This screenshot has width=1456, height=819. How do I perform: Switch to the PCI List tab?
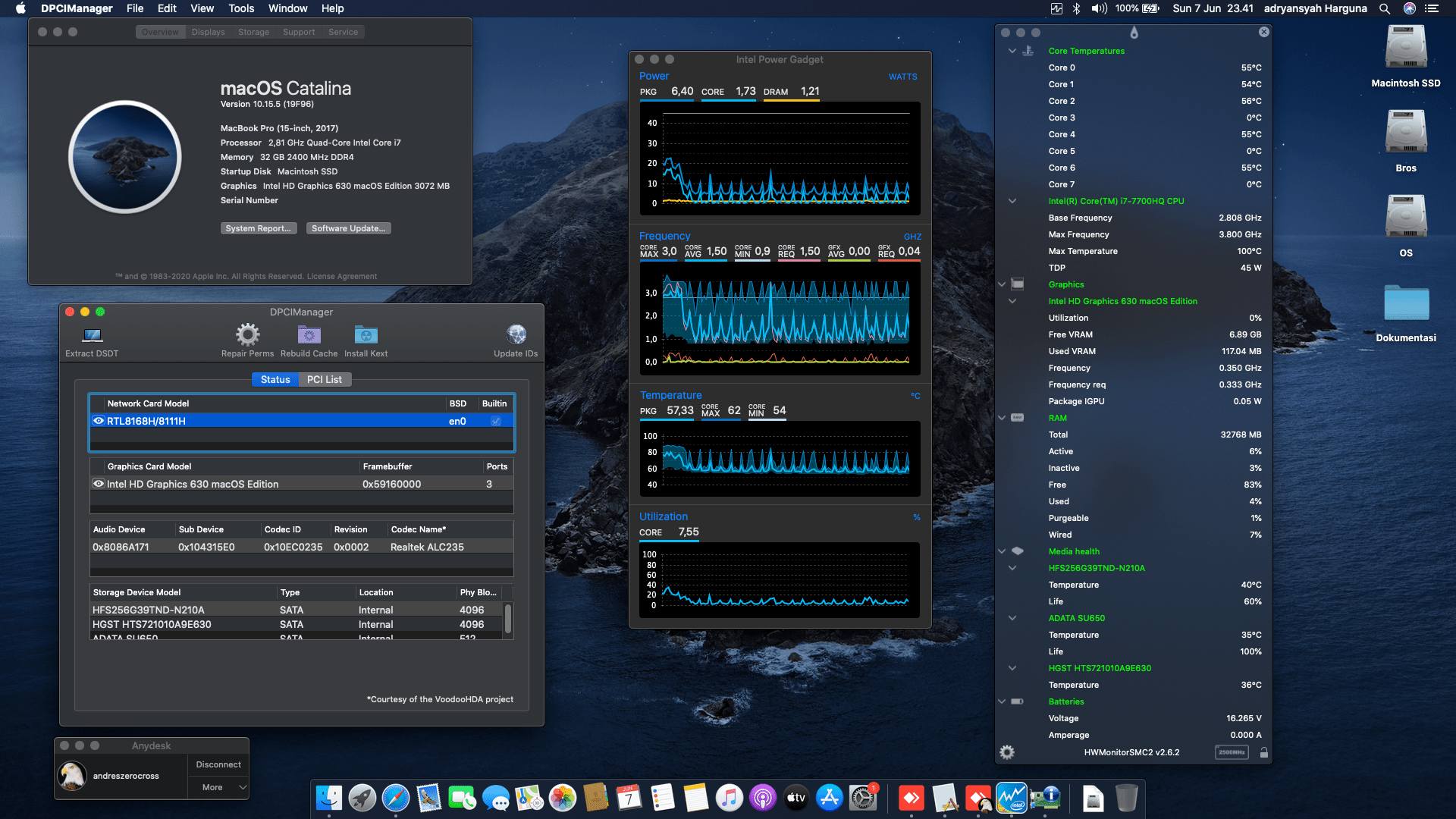click(324, 379)
